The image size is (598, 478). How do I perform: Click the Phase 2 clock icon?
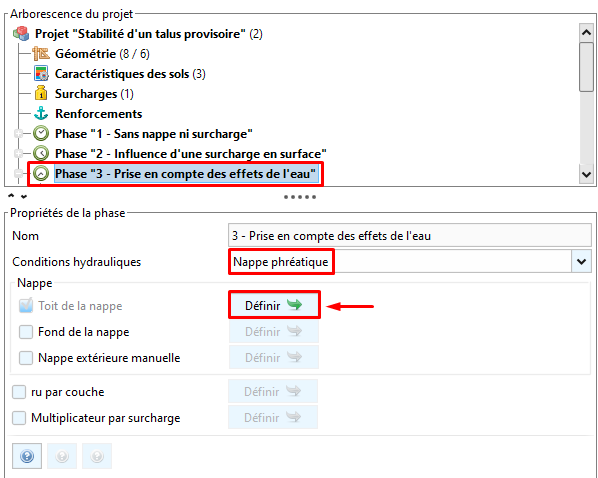click(41, 153)
